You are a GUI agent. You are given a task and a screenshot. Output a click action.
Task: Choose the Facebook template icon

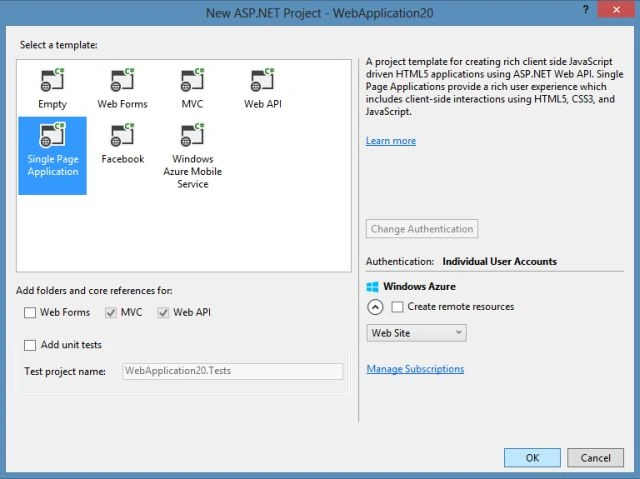click(122, 135)
